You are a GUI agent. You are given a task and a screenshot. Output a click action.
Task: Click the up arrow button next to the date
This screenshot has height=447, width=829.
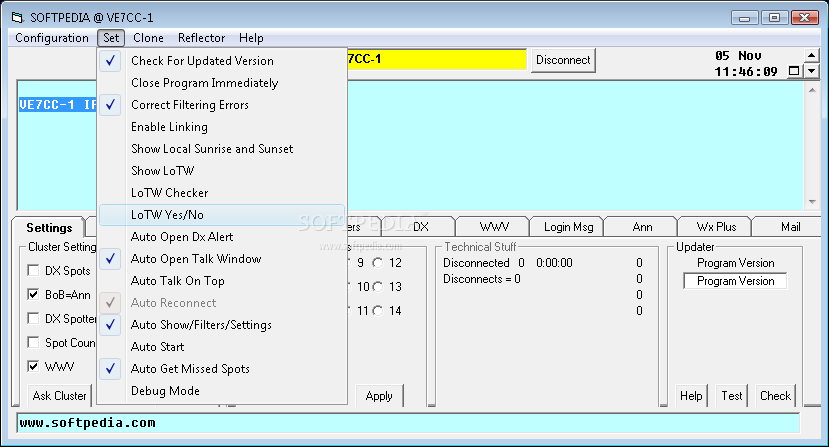pyautogui.click(x=812, y=55)
